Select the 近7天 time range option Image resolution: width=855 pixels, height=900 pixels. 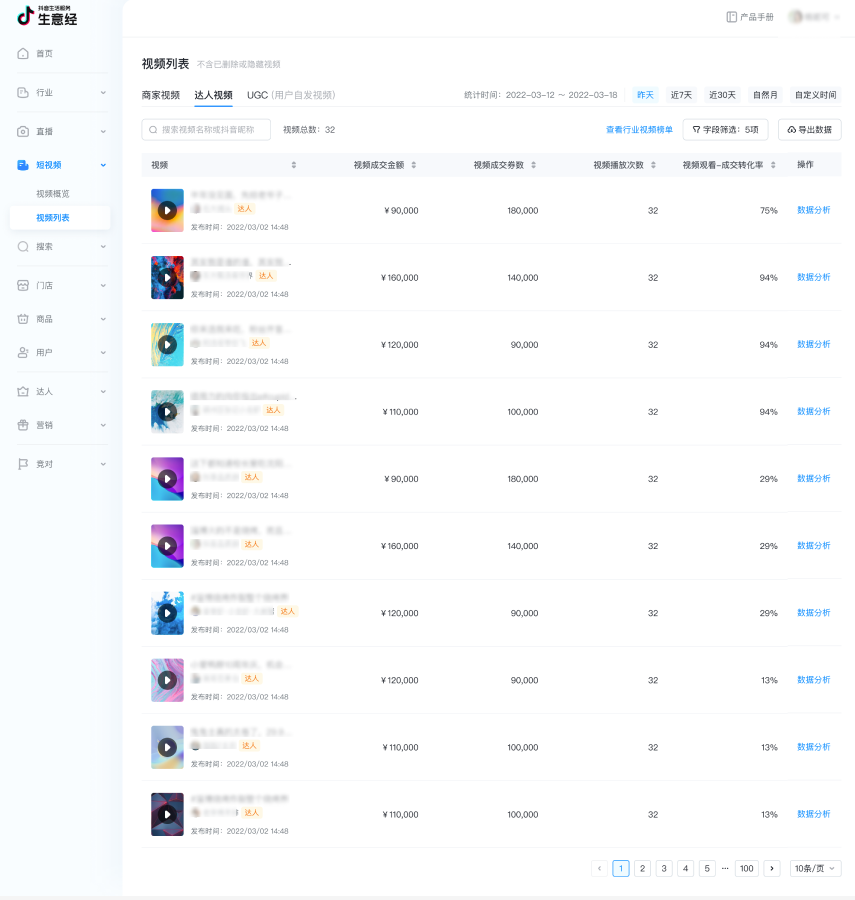coord(681,95)
